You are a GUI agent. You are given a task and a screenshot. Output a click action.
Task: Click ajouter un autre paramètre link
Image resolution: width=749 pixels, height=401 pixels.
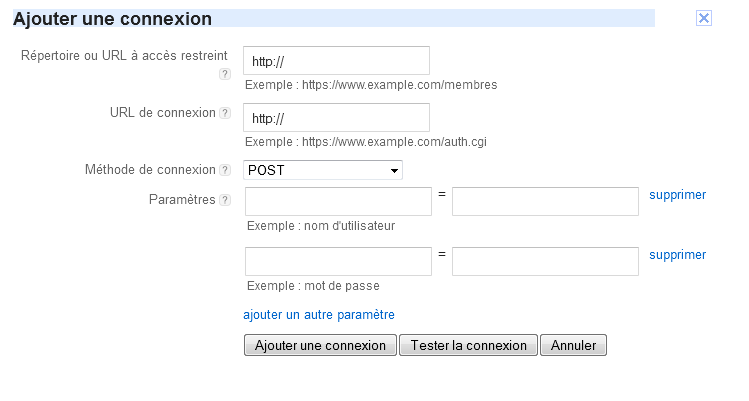[x=319, y=314]
